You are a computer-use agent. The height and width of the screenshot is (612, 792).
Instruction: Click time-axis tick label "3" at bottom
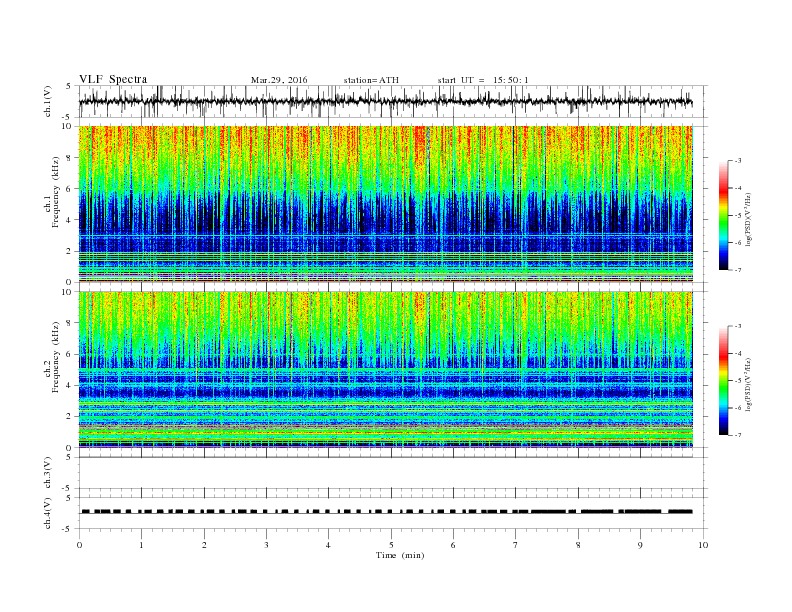tap(266, 545)
